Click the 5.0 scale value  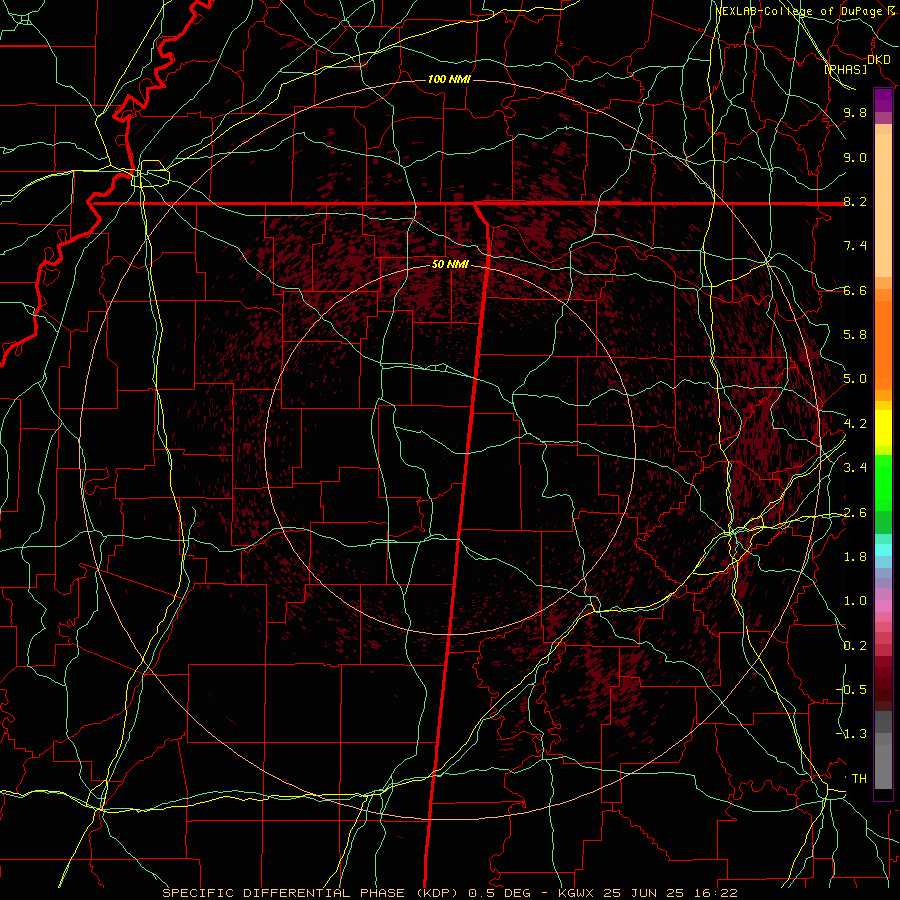pos(855,379)
